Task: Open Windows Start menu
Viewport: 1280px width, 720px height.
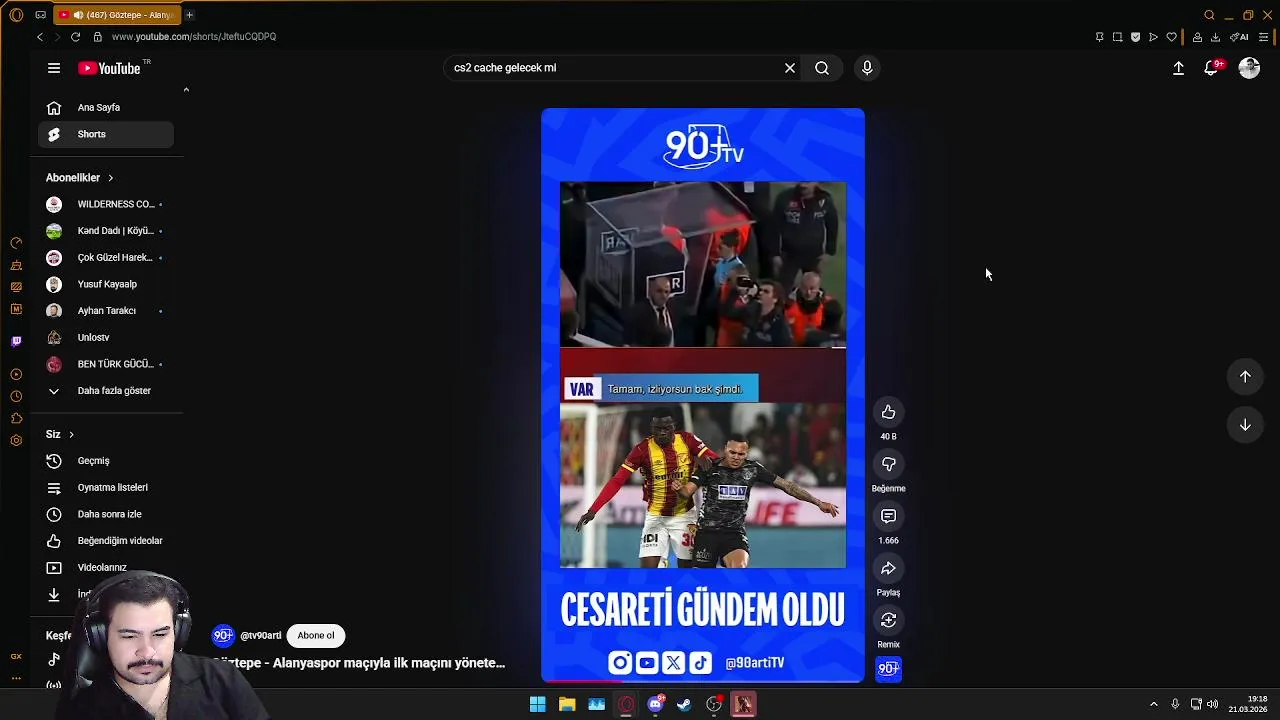Action: coord(538,704)
